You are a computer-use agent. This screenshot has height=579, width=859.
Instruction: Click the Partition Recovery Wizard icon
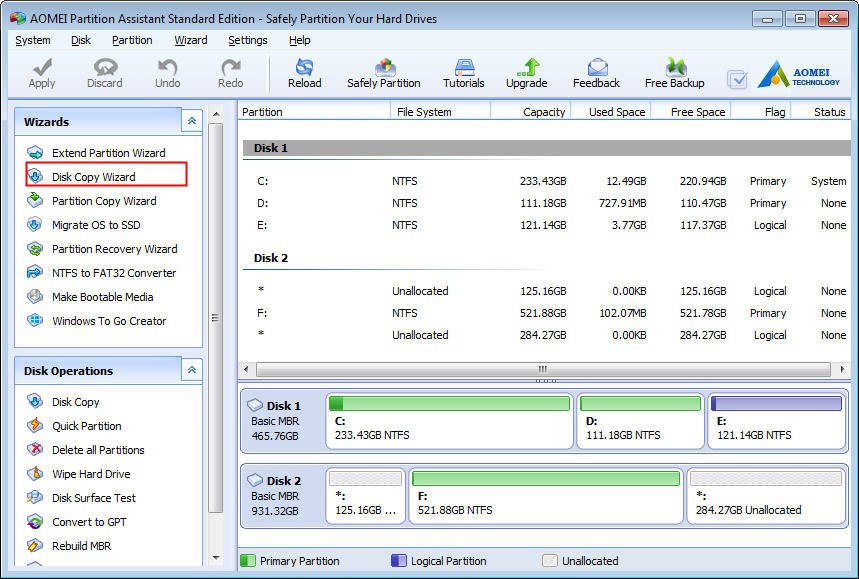tap(35, 249)
